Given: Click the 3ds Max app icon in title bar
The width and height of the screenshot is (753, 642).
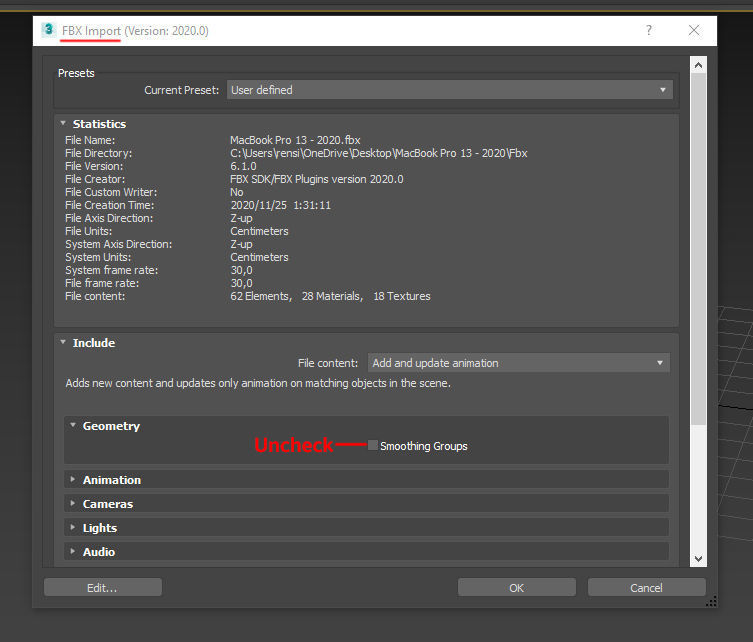Looking at the screenshot, I should [49, 30].
